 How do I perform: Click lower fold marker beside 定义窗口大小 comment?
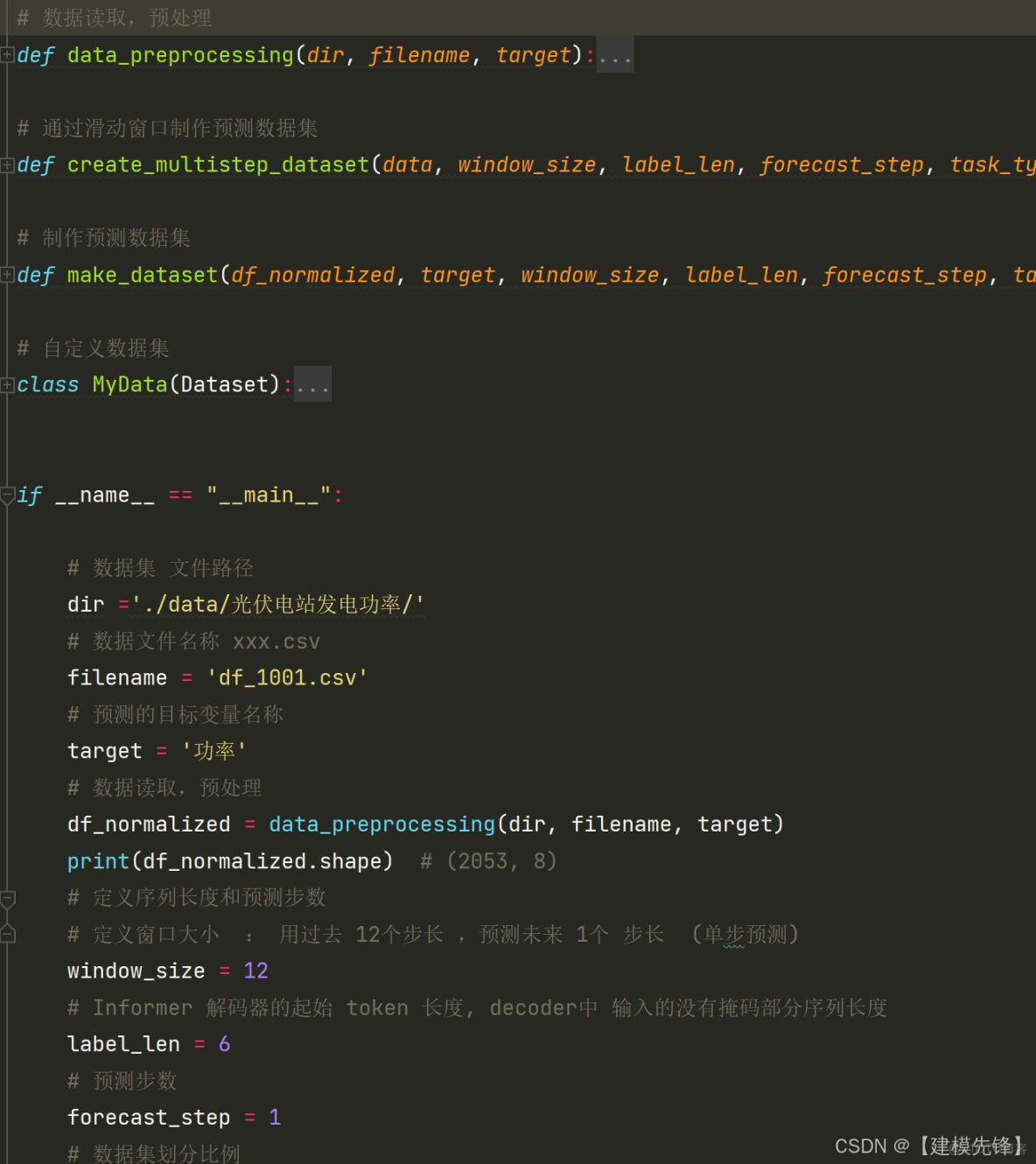pos(7,934)
